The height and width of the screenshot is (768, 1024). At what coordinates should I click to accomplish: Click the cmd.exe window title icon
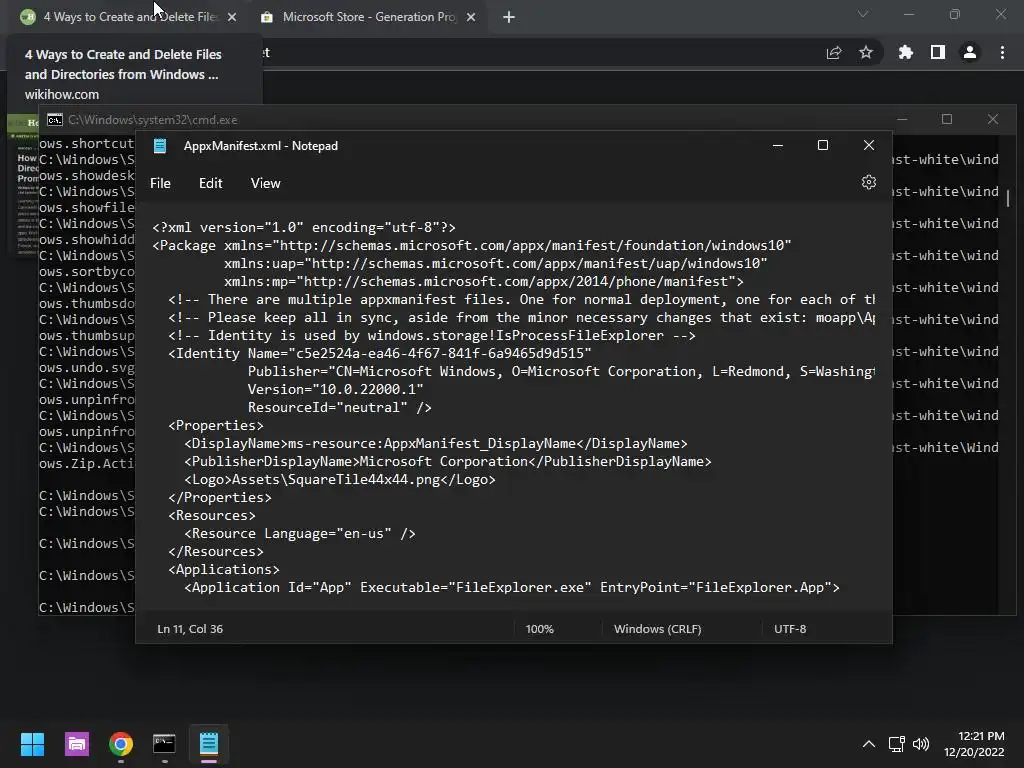(x=55, y=120)
